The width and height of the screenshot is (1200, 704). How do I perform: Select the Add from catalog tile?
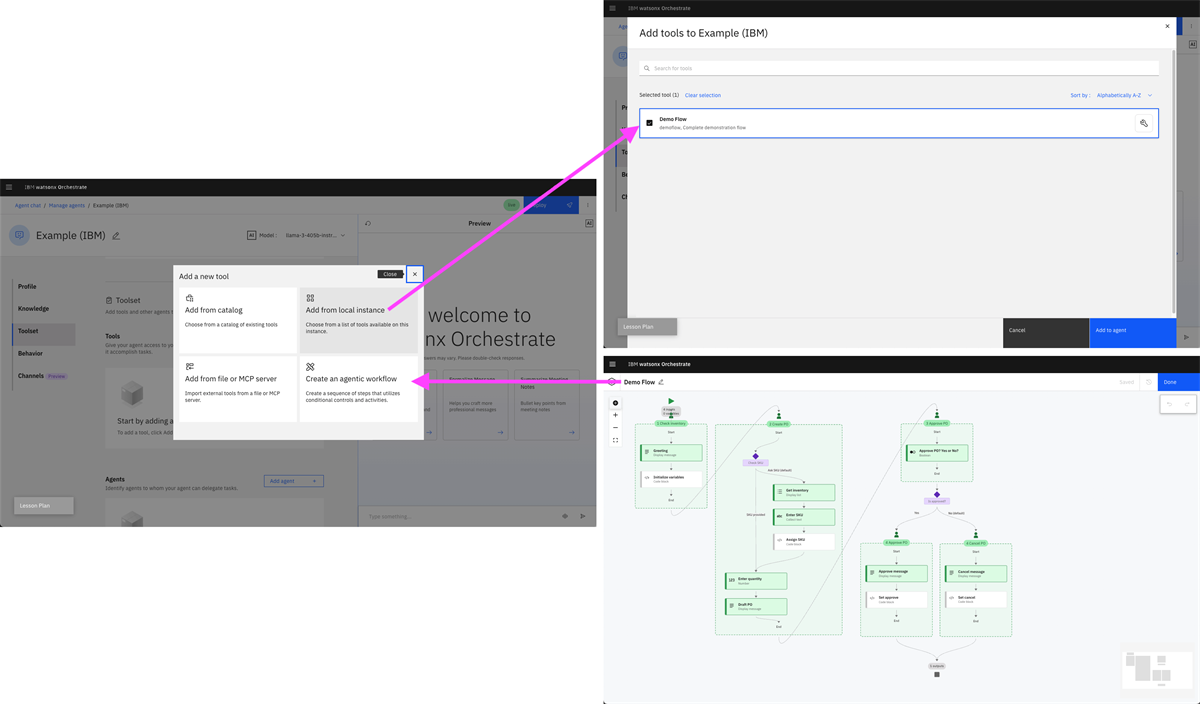tap(237, 320)
